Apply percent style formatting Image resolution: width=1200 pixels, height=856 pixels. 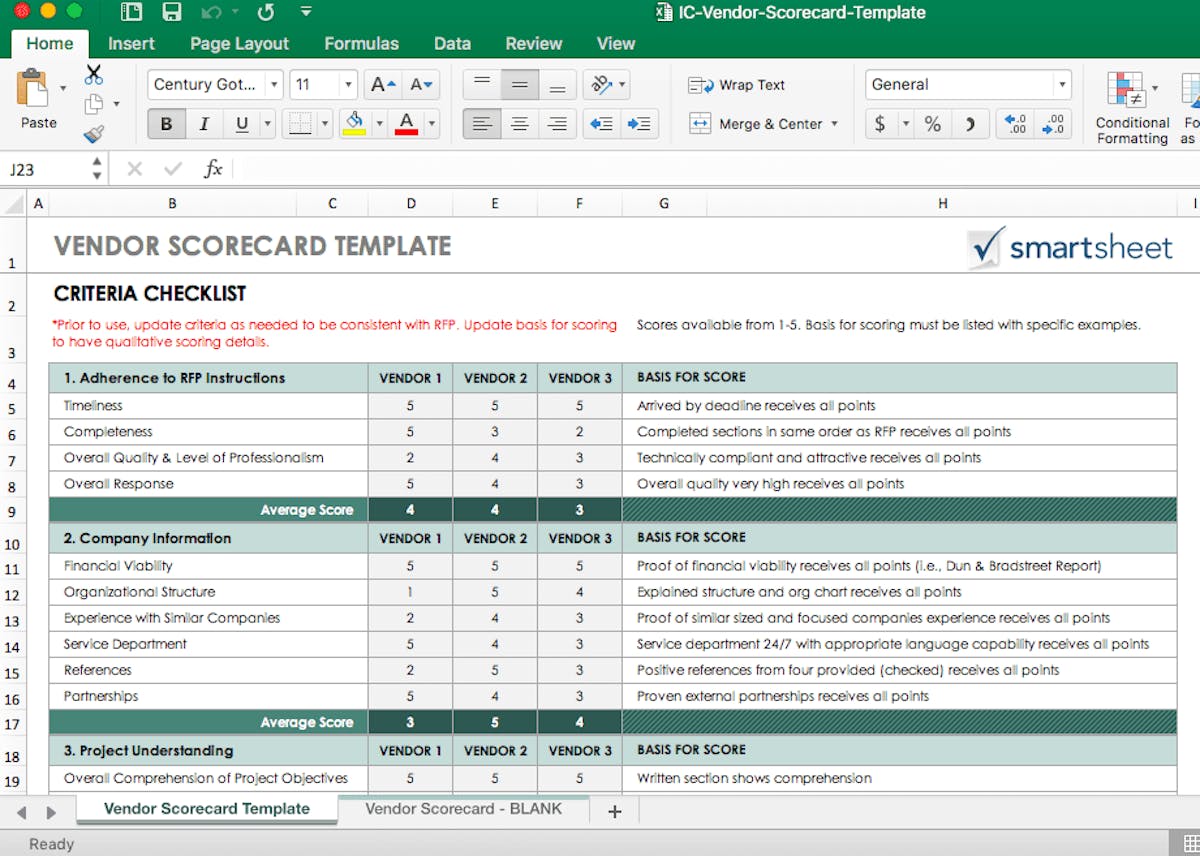[x=932, y=124]
